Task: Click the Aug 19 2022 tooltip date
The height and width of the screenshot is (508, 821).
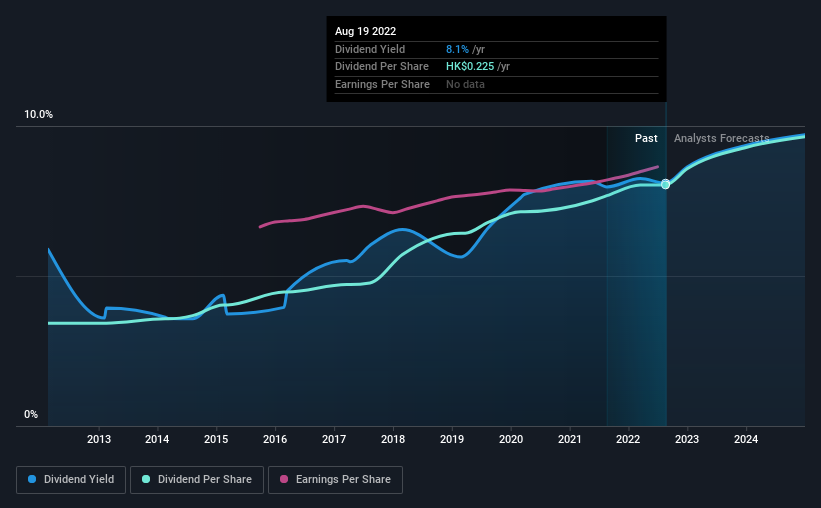Action: pos(365,31)
